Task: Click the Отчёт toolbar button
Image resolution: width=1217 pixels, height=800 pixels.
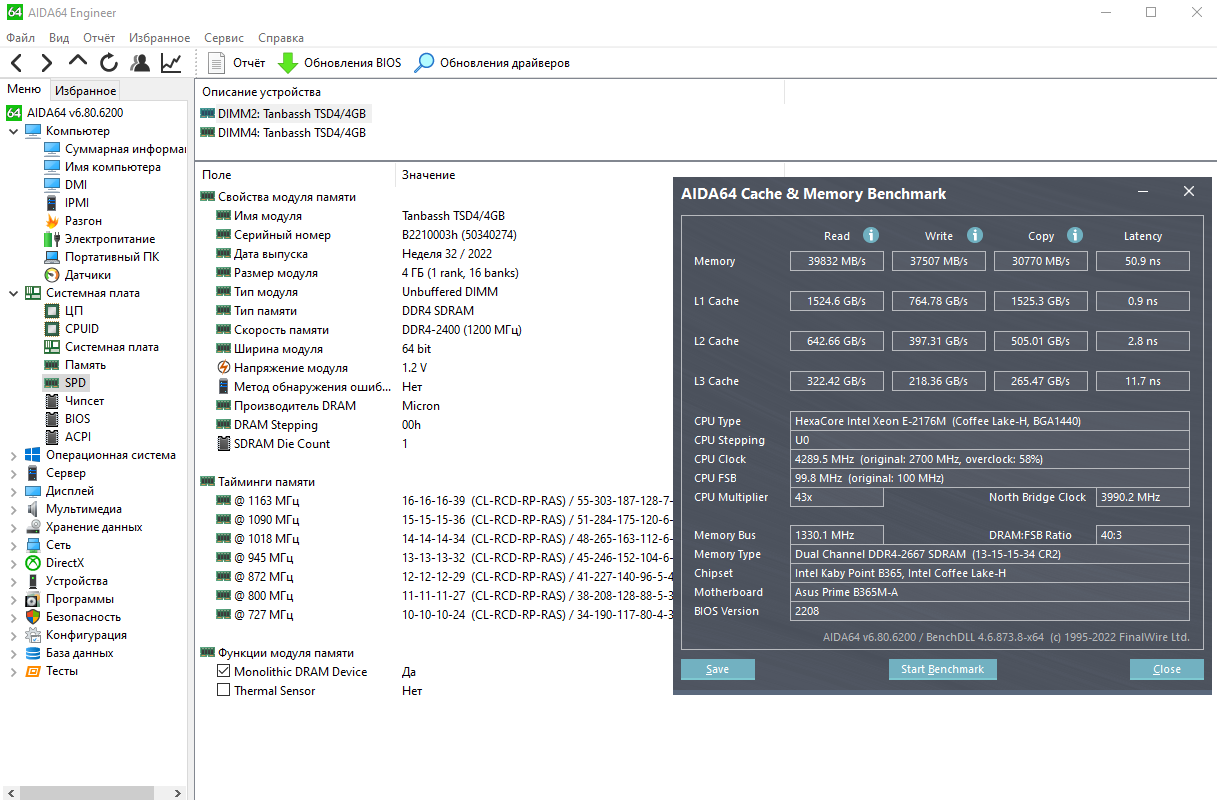Action: pyautogui.click(x=236, y=63)
